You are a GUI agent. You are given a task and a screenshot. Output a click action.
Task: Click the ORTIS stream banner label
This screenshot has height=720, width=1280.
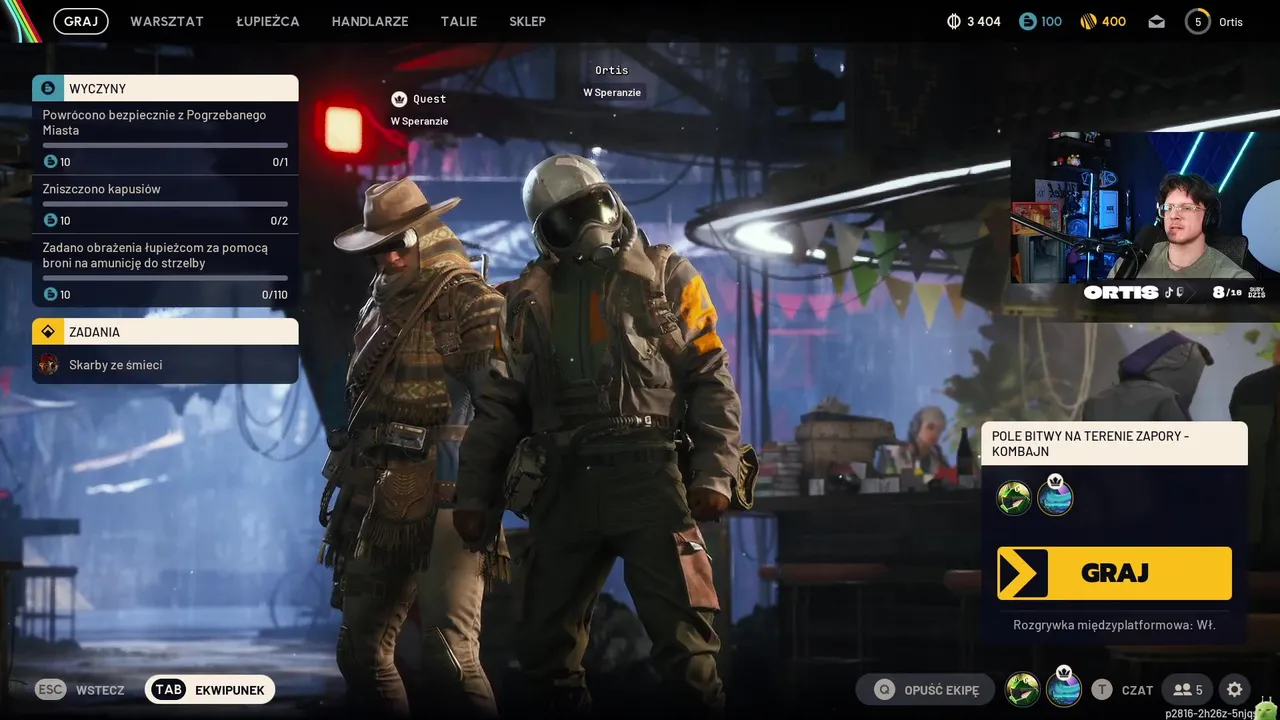(1120, 293)
